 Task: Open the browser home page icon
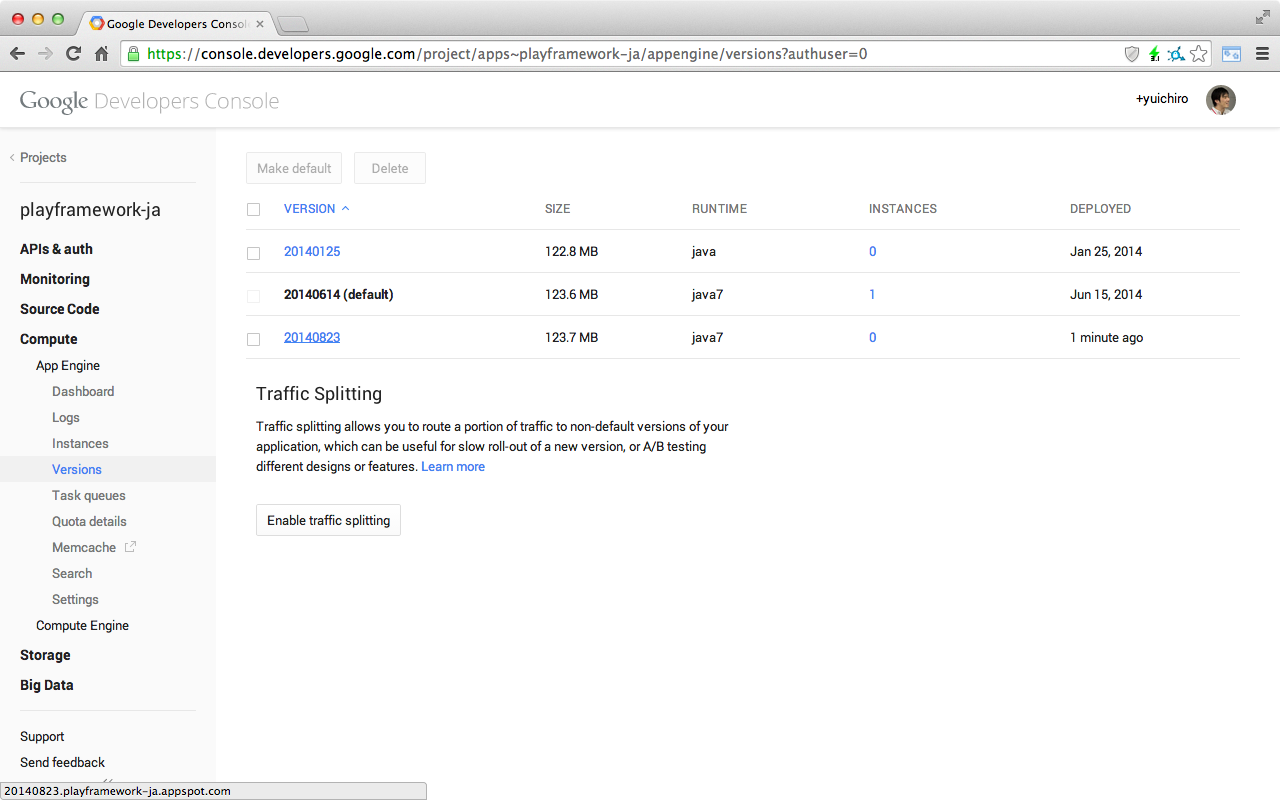pos(101,54)
